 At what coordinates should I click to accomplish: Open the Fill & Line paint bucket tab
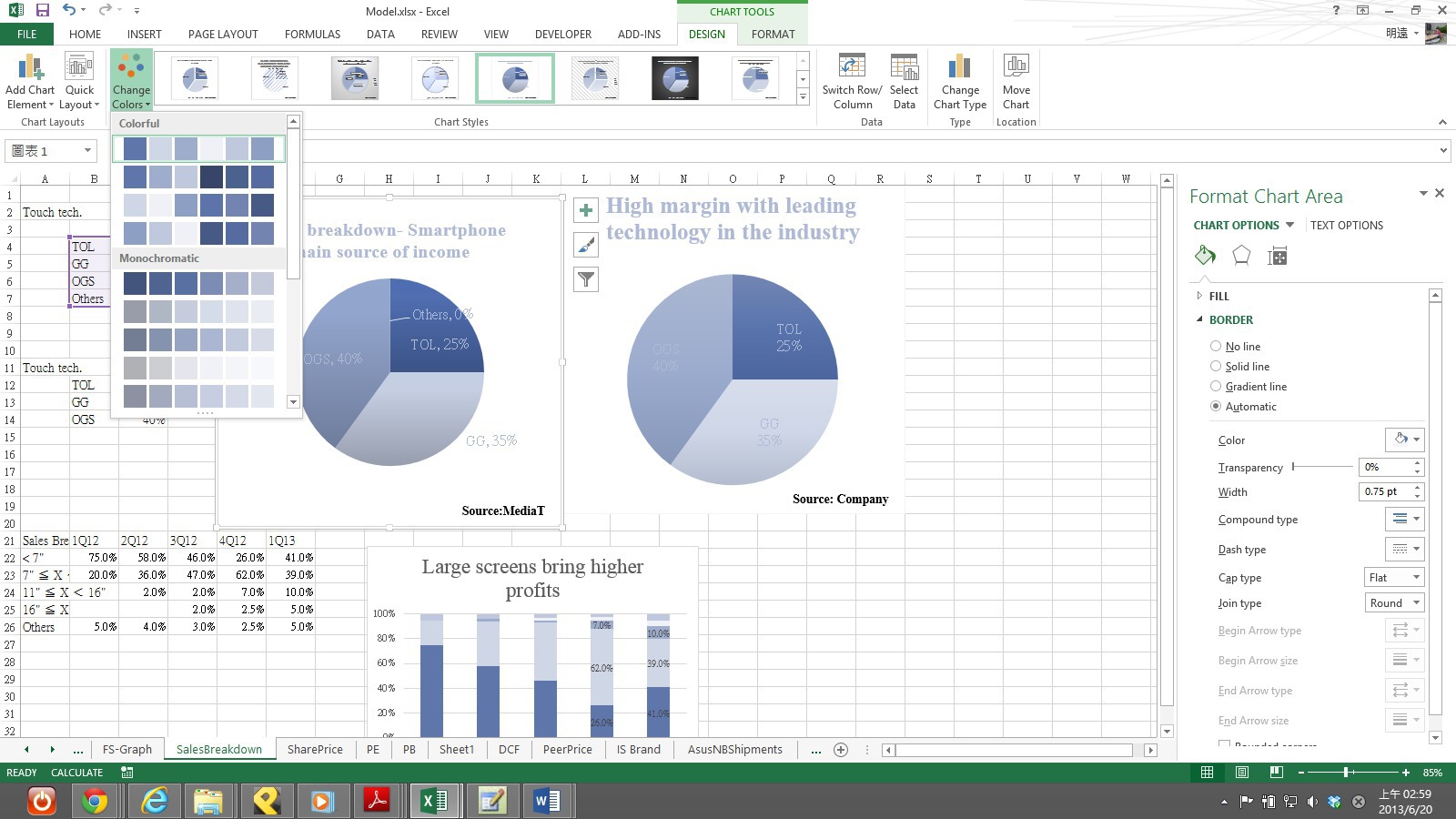[x=1205, y=256]
